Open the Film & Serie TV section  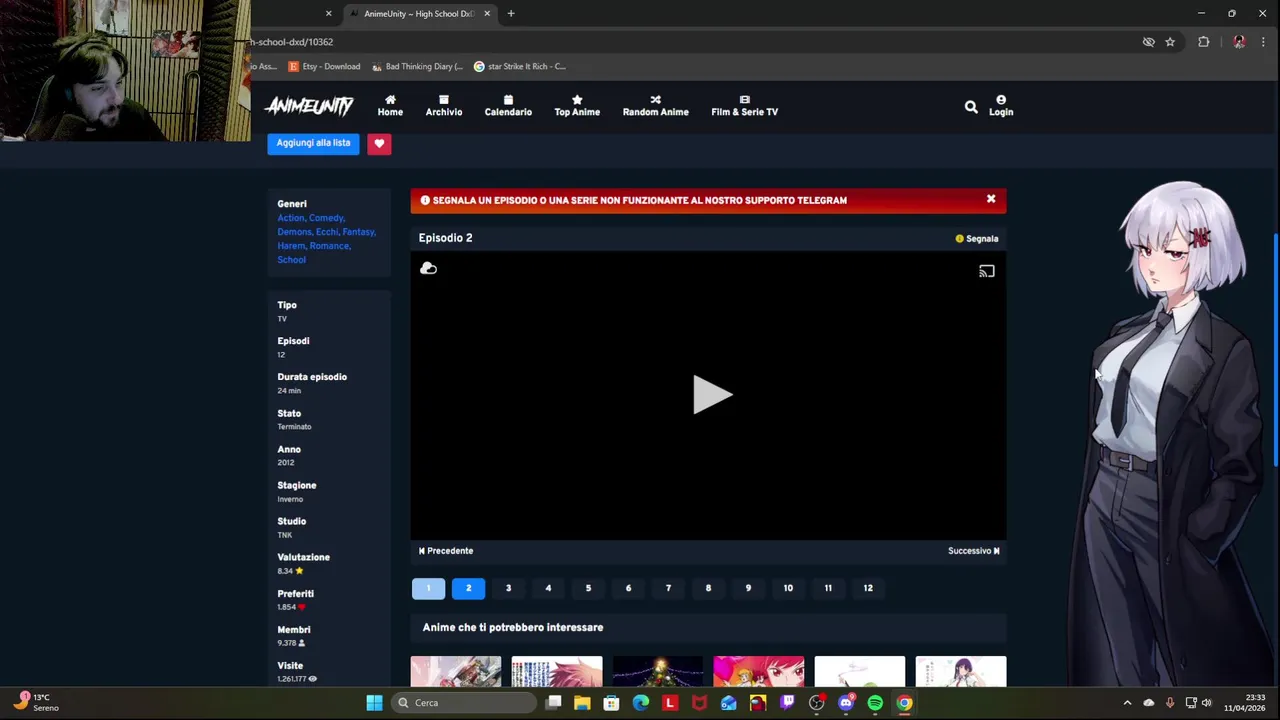[744, 106]
